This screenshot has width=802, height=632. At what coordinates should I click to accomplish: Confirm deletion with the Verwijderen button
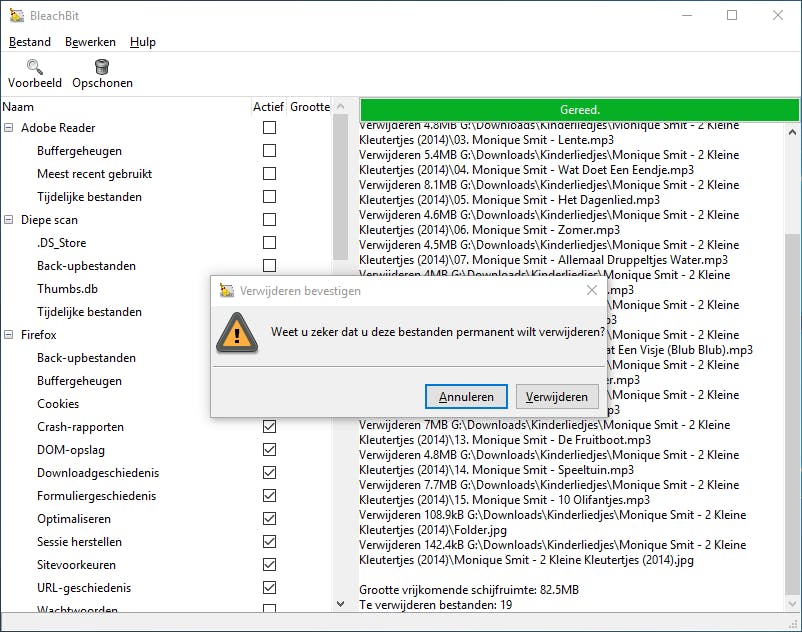(x=556, y=397)
